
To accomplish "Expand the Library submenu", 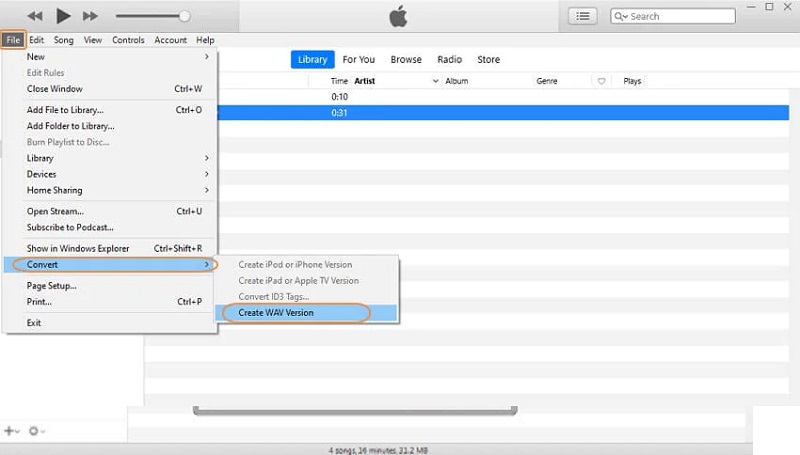I will click(x=110, y=158).
